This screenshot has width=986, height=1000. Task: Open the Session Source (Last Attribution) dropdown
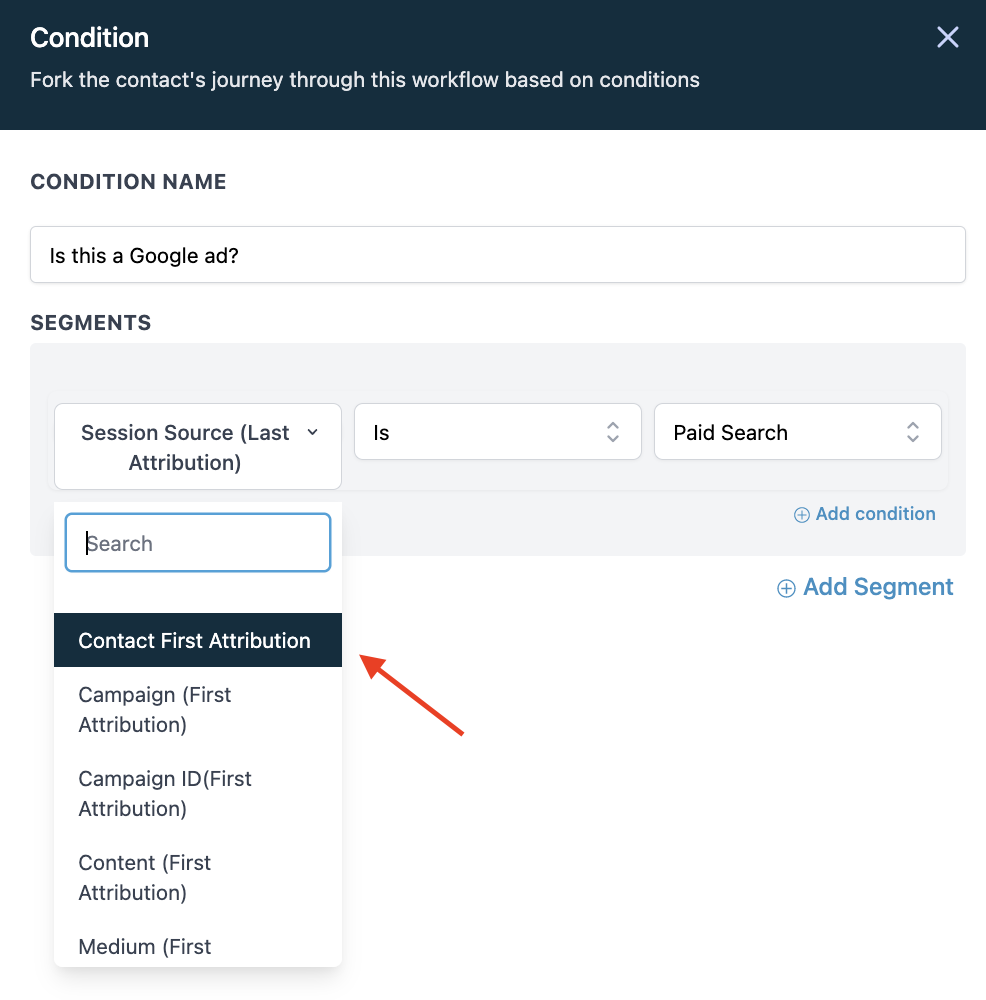point(185,447)
